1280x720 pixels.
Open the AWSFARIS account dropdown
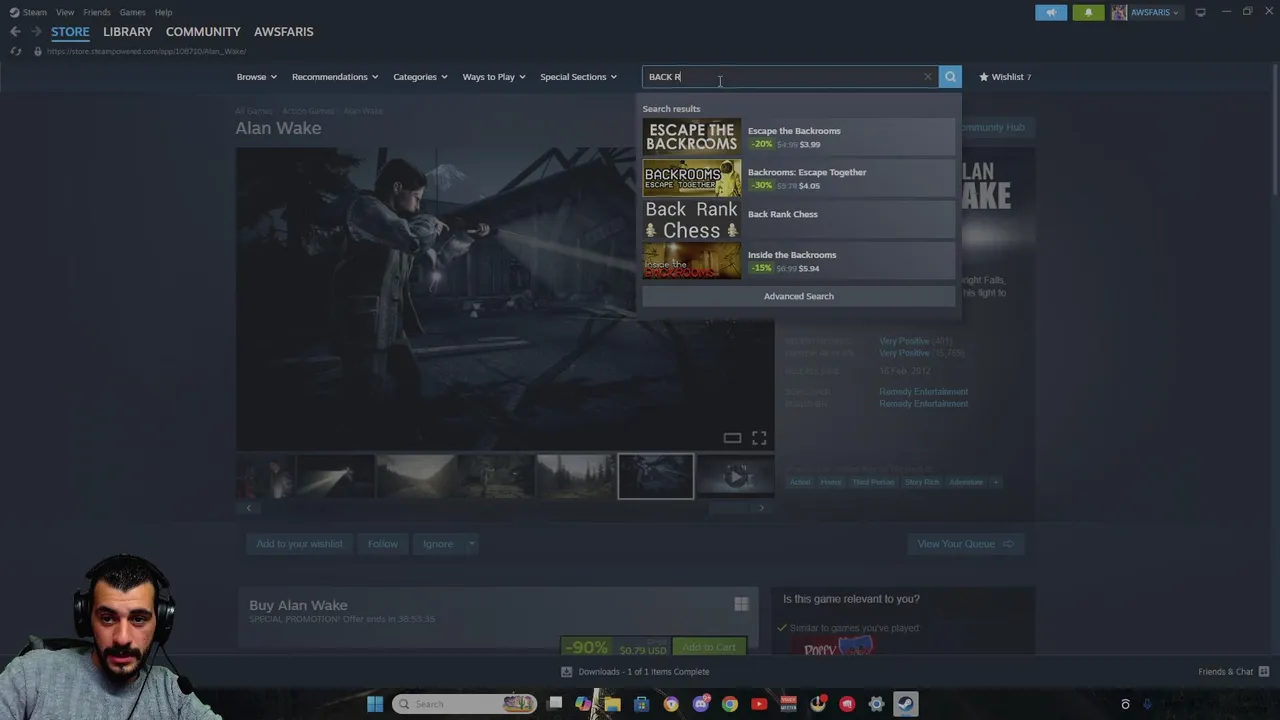tap(1146, 12)
